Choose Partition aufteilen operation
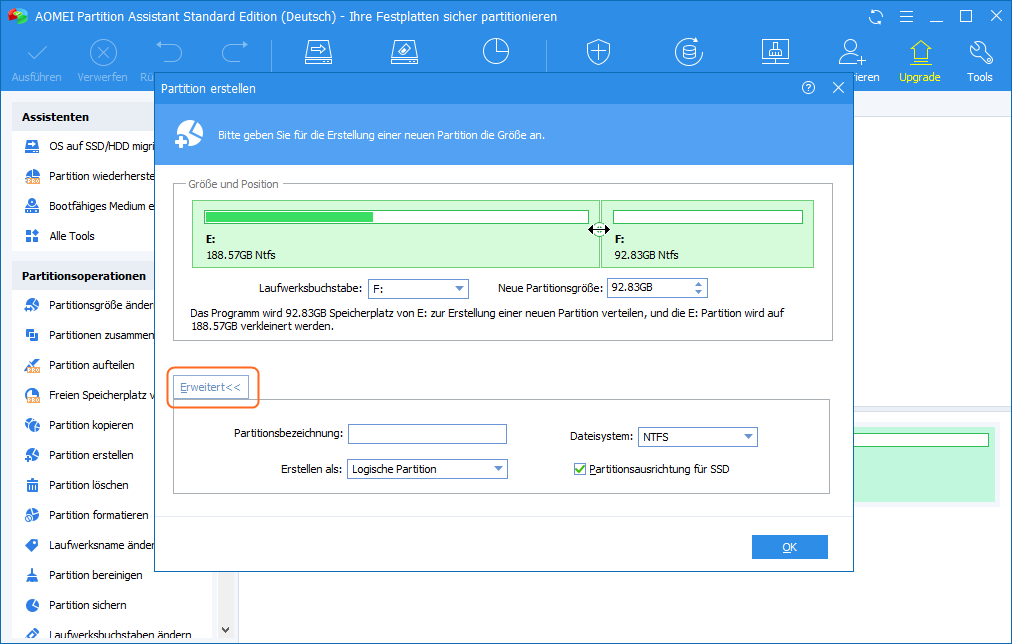This screenshot has height=644, width=1012. pyautogui.click(x=80, y=365)
